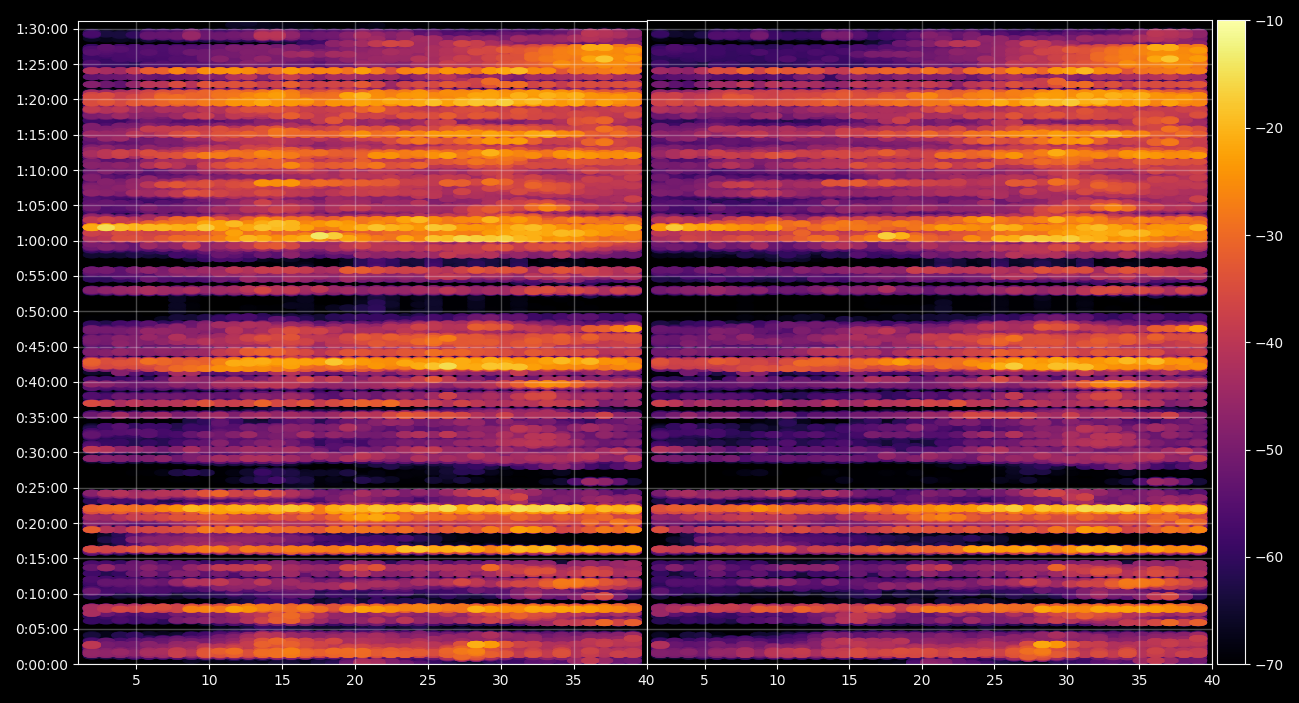This screenshot has width=1299, height=703.
Task: Click the 0:45:00 y-axis tick label
Action: point(42,347)
